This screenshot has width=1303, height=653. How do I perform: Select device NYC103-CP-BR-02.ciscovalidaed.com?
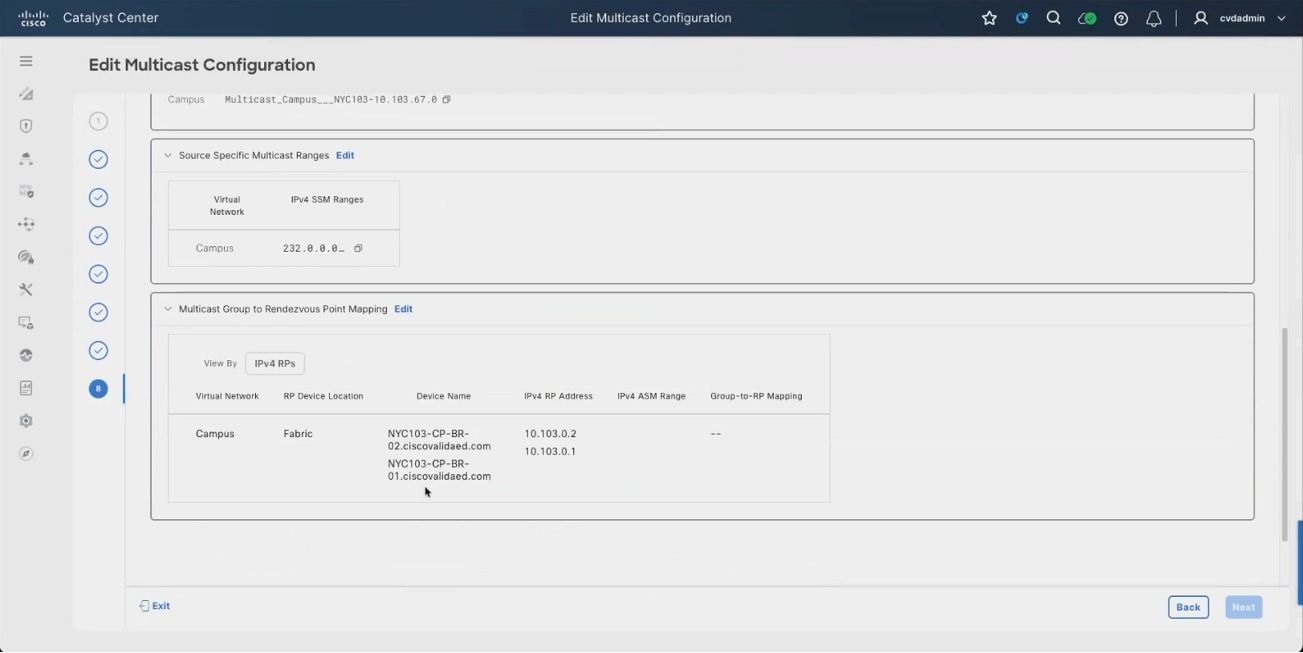point(439,440)
